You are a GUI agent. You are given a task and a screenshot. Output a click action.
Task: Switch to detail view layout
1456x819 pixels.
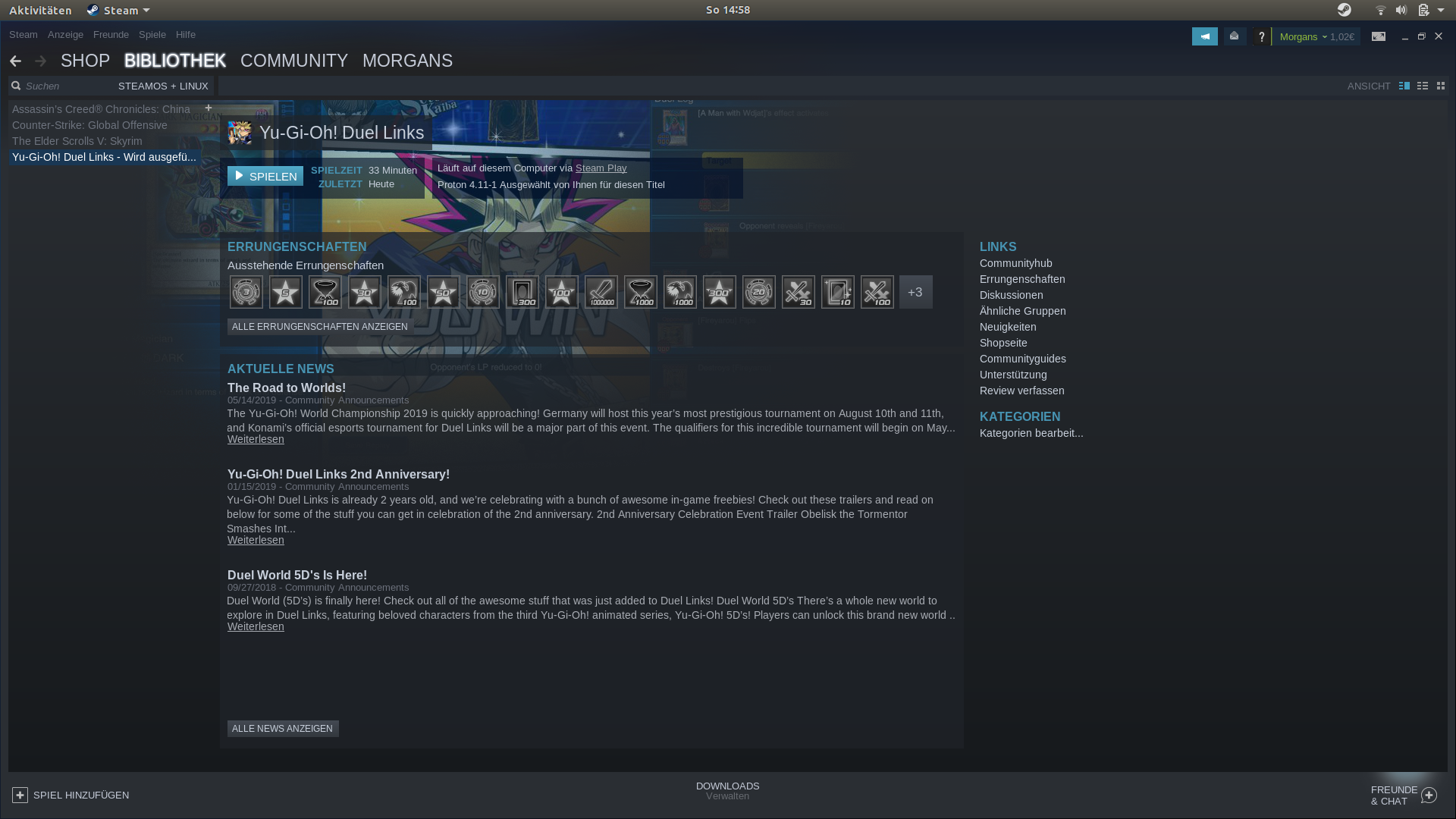(x=1404, y=86)
